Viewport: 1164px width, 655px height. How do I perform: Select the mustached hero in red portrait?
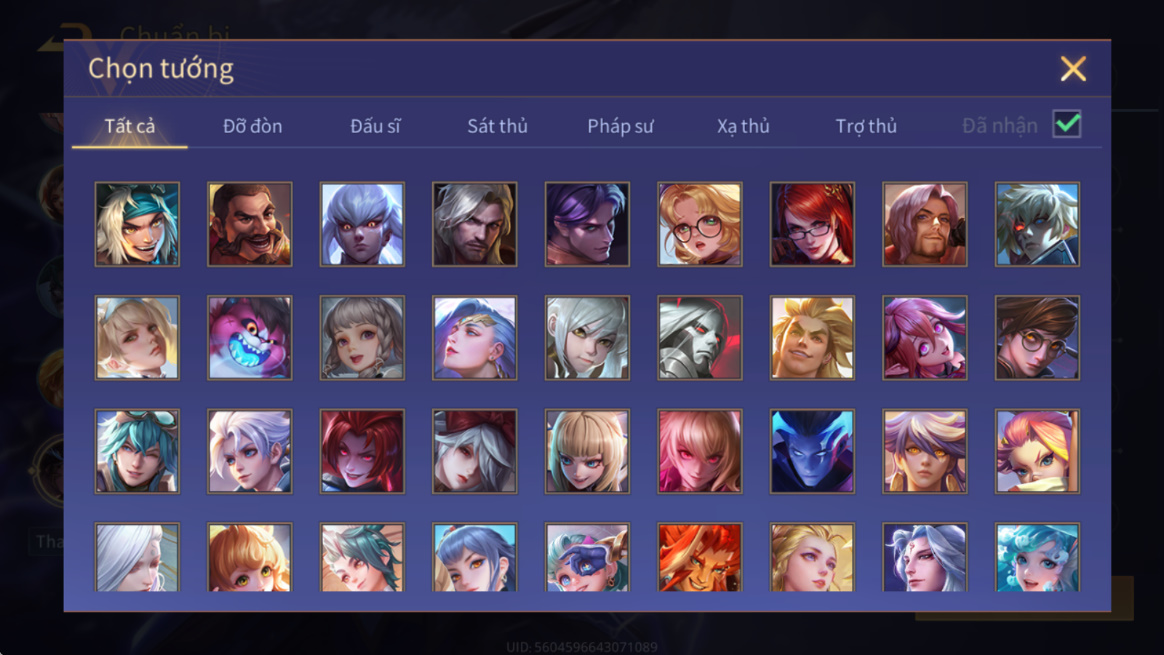[250, 224]
